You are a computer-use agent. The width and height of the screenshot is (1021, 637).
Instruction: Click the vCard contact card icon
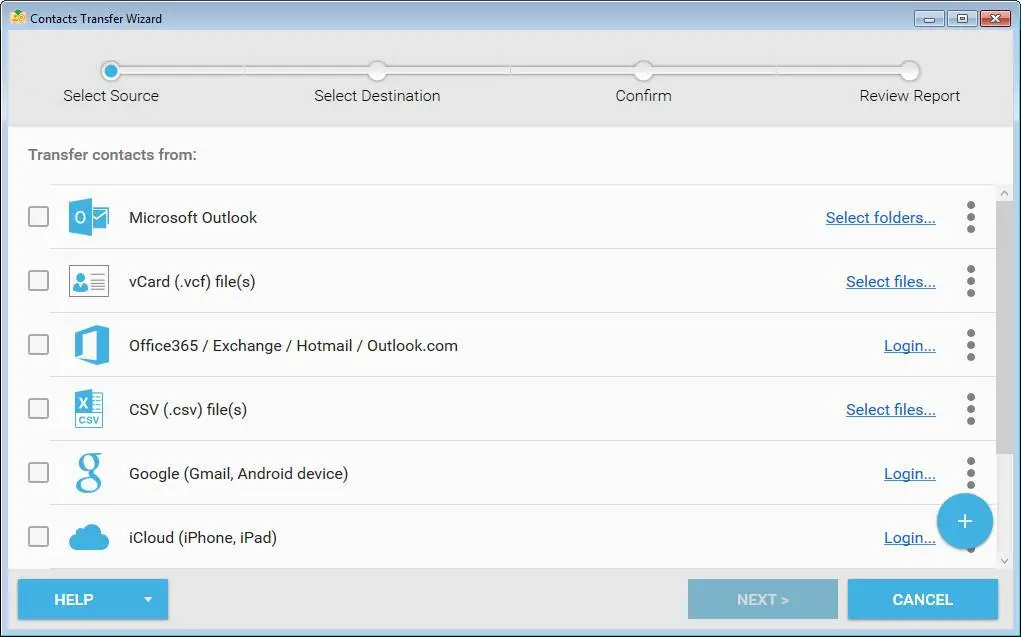pos(89,281)
